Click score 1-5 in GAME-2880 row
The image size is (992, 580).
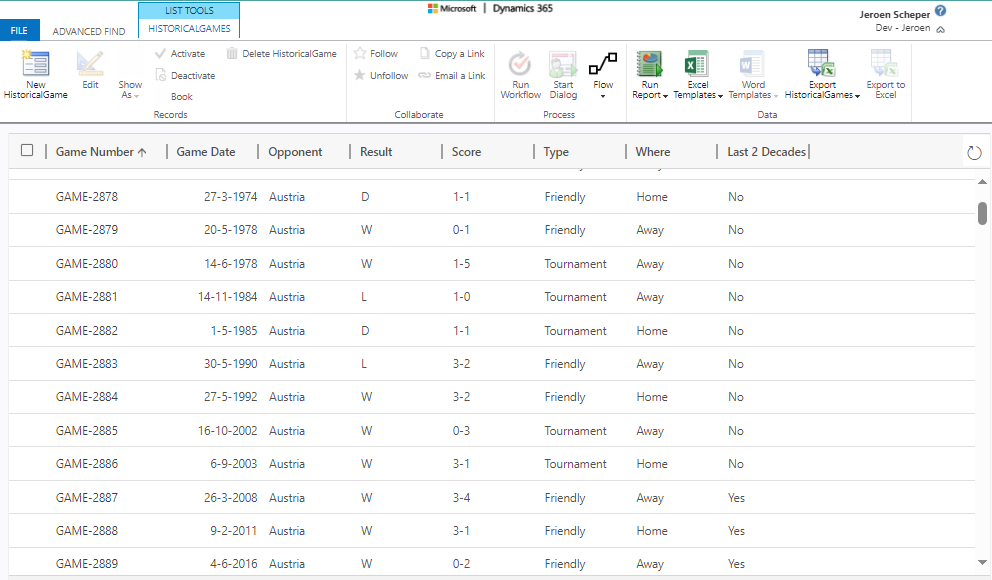[461, 264]
